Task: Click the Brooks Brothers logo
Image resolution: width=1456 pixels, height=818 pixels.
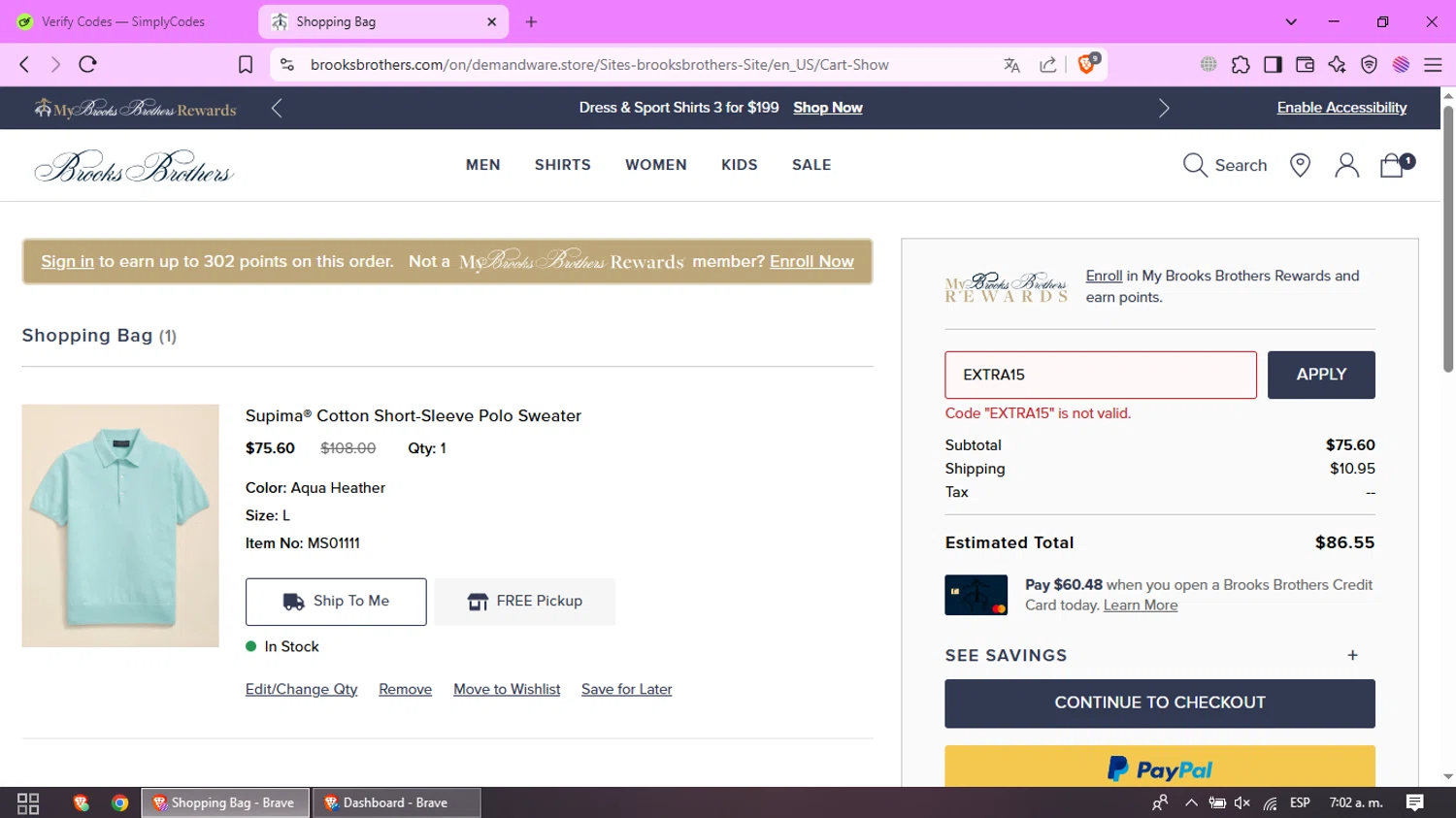Action: [x=134, y=167]
